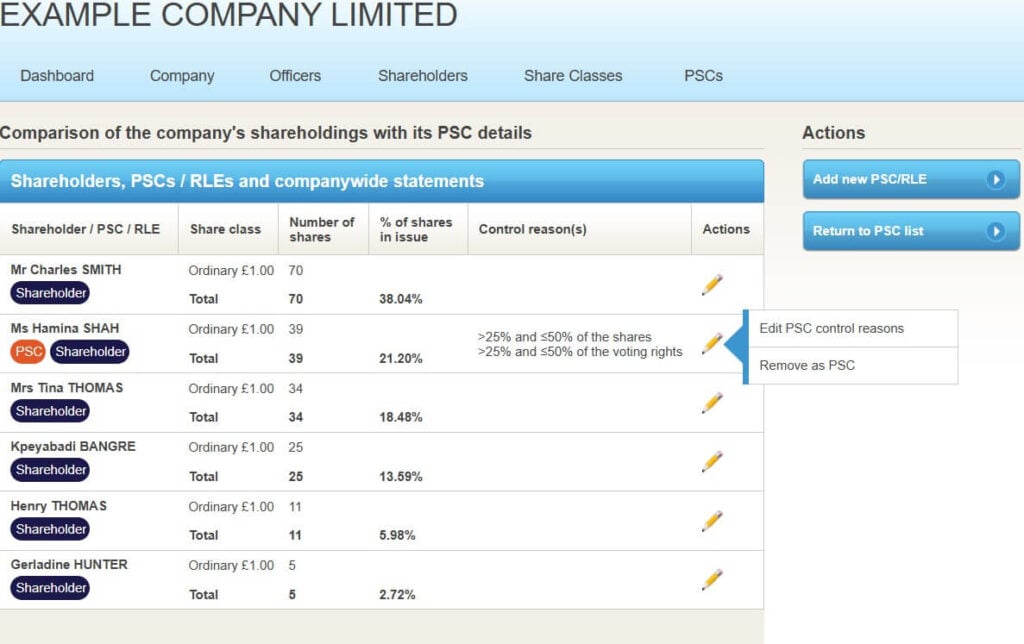1024x644 pixels.
Task: Select Edit PSC control reasons from popup
Action: point(831,328)
